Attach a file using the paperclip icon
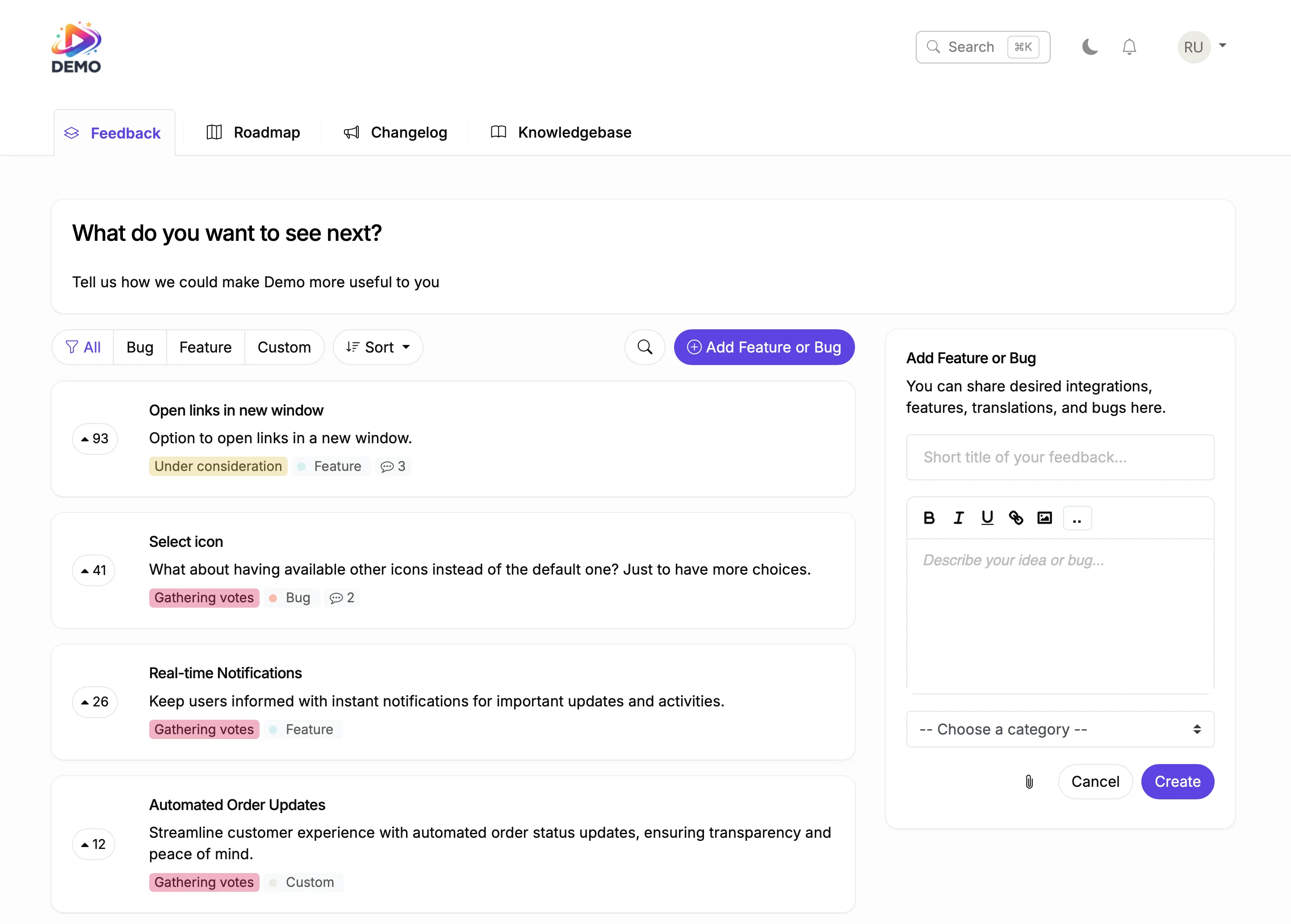 coord(1028,781)
